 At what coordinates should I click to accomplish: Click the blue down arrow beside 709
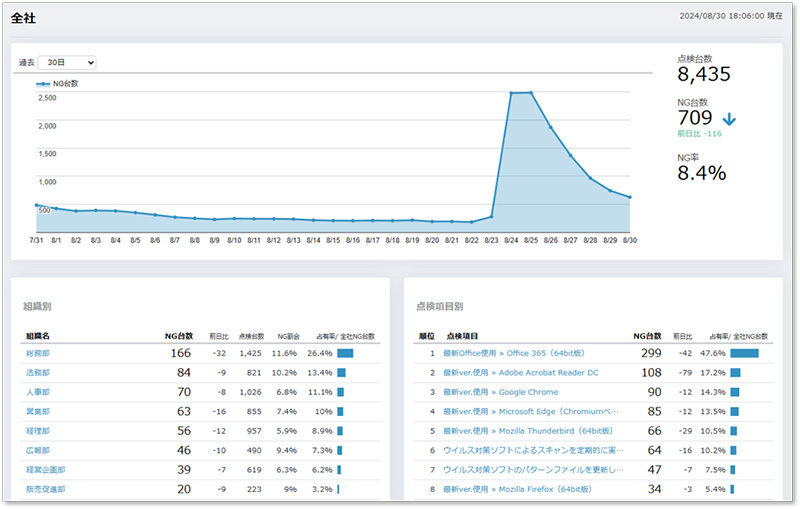point(729,119)
